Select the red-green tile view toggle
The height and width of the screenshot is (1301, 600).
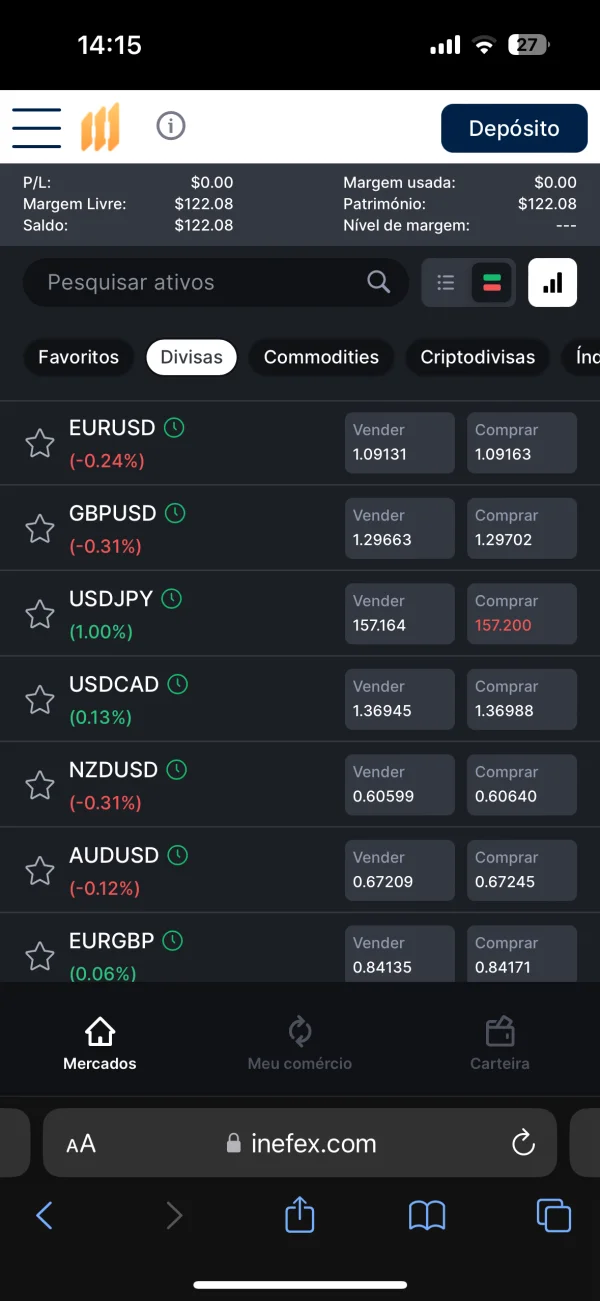491,283
